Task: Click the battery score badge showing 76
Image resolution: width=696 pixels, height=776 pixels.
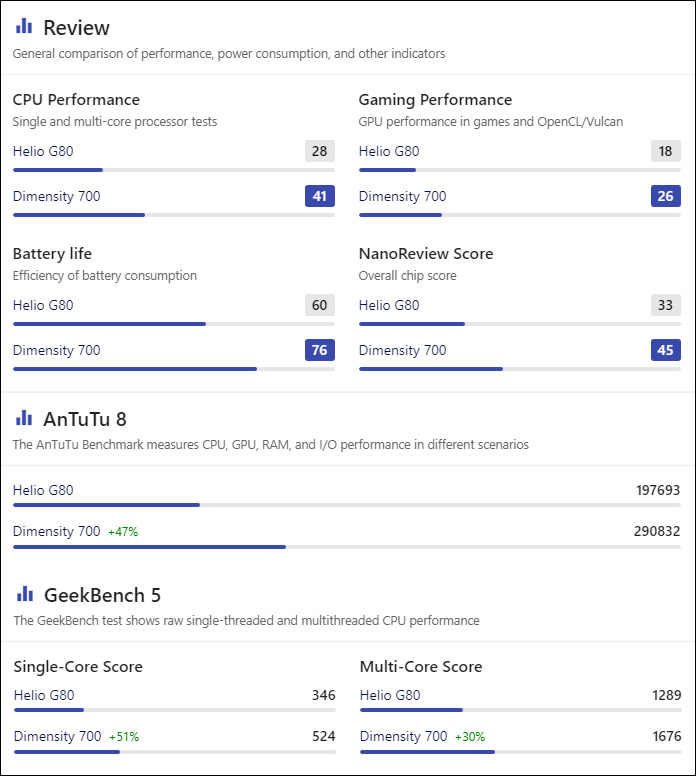Action: 320,350
